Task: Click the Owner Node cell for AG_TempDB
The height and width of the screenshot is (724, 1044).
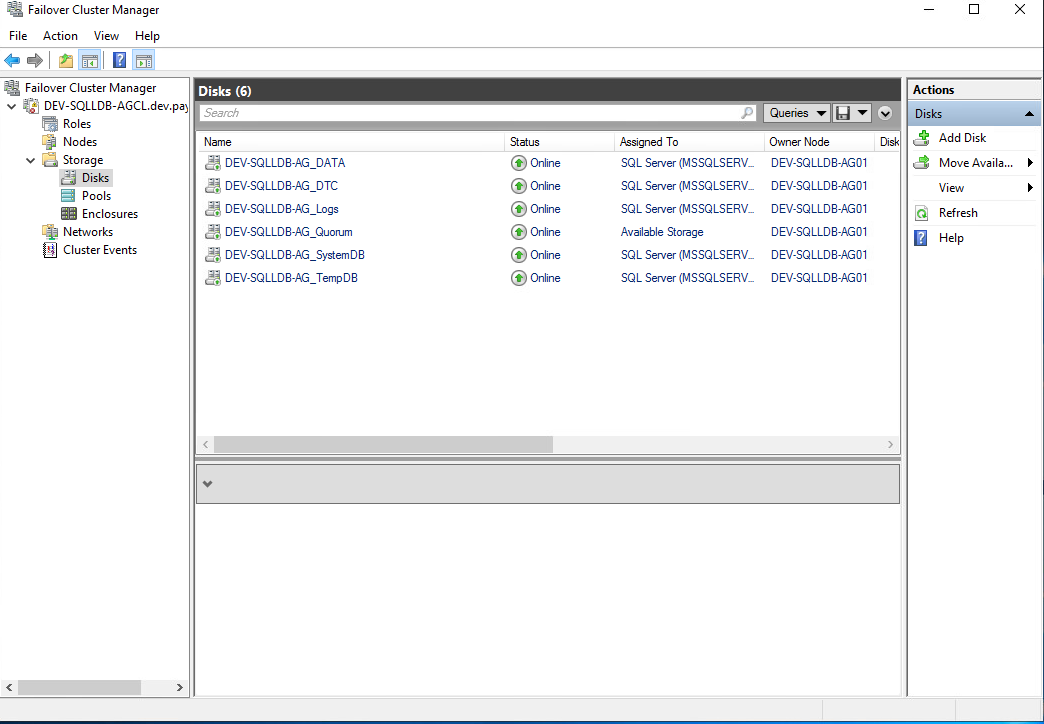Action: coord(819,278)
